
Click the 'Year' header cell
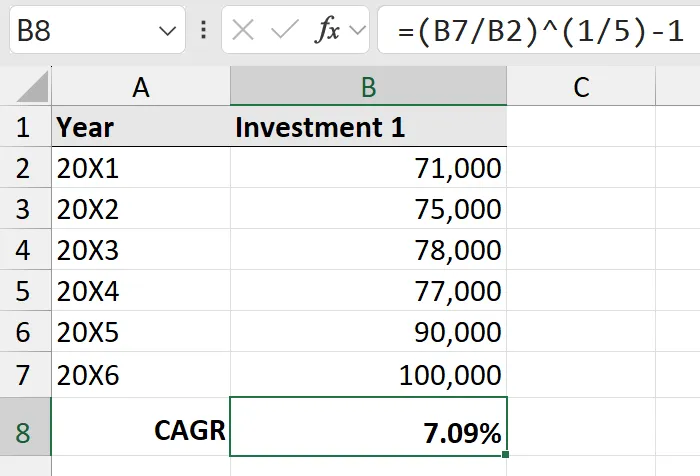[x=141, y=126]
